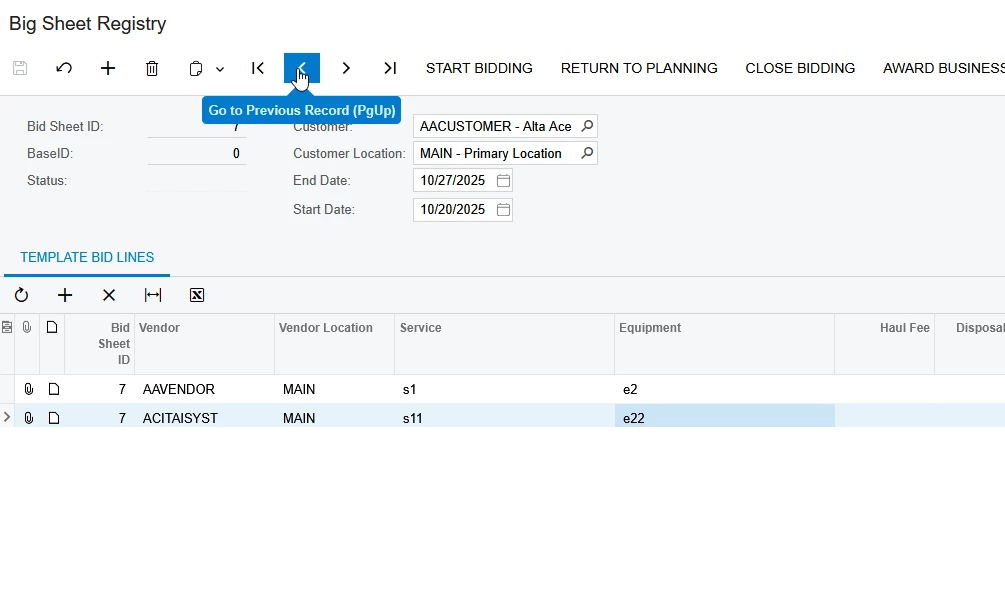This screenshot has width=1005, height=589.
Task: Click RETURN TO PLANNING action
Action: coord(639,68)
